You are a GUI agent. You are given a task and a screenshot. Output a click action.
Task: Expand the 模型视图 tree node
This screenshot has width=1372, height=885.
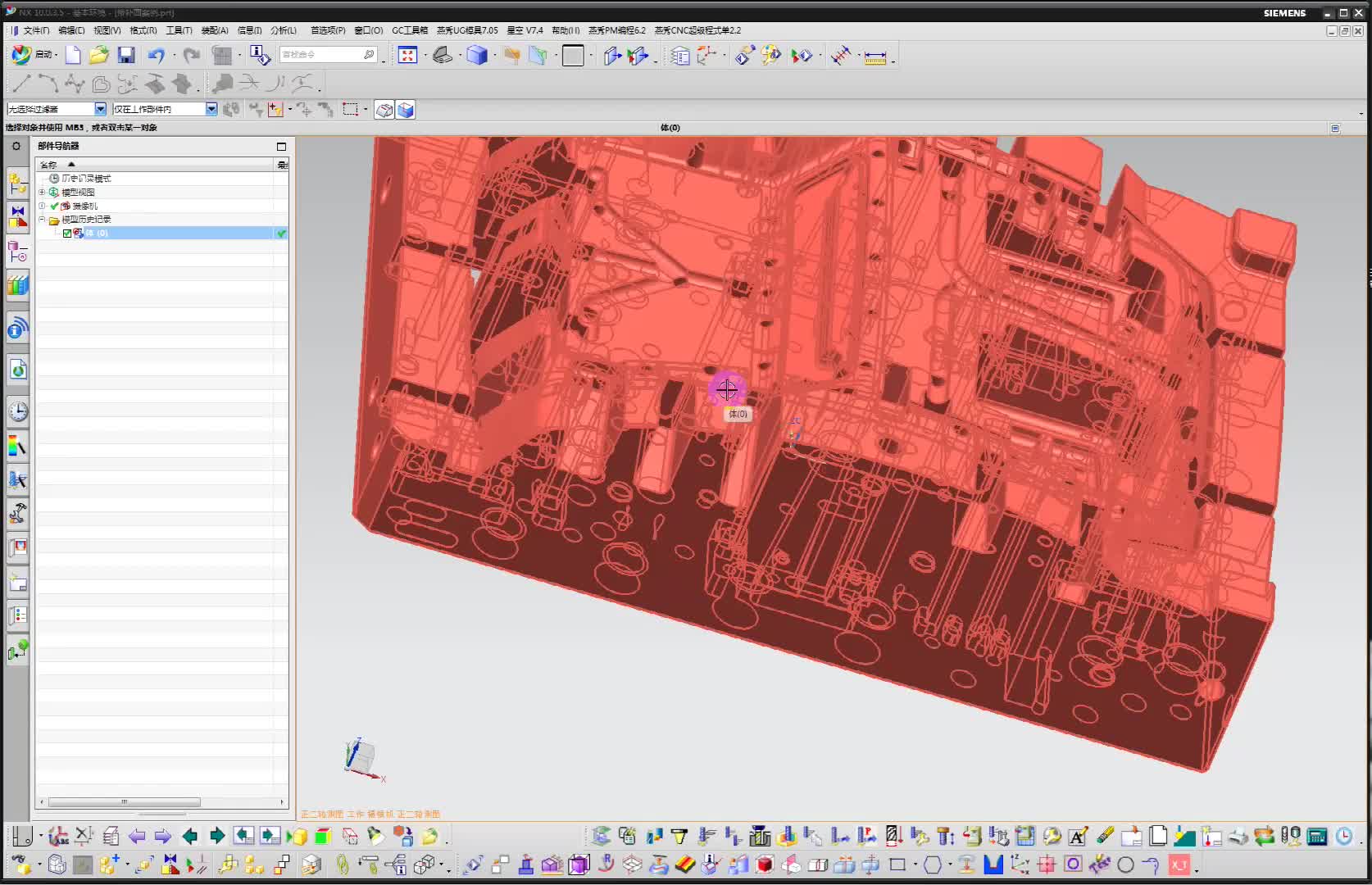pos(42,192)
